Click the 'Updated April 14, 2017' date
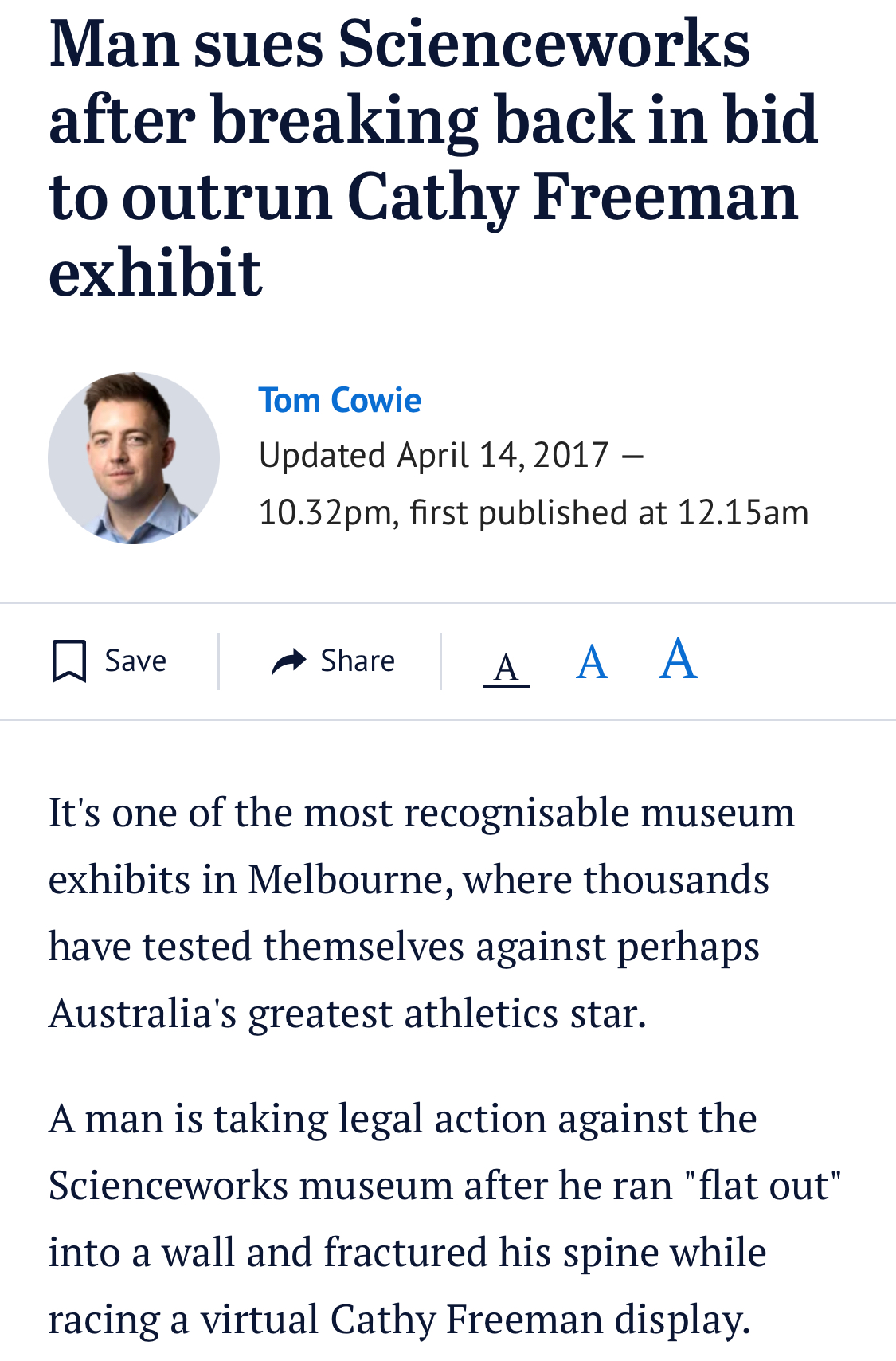Viewport: 896px width, 1361px height. click(434, 456)
